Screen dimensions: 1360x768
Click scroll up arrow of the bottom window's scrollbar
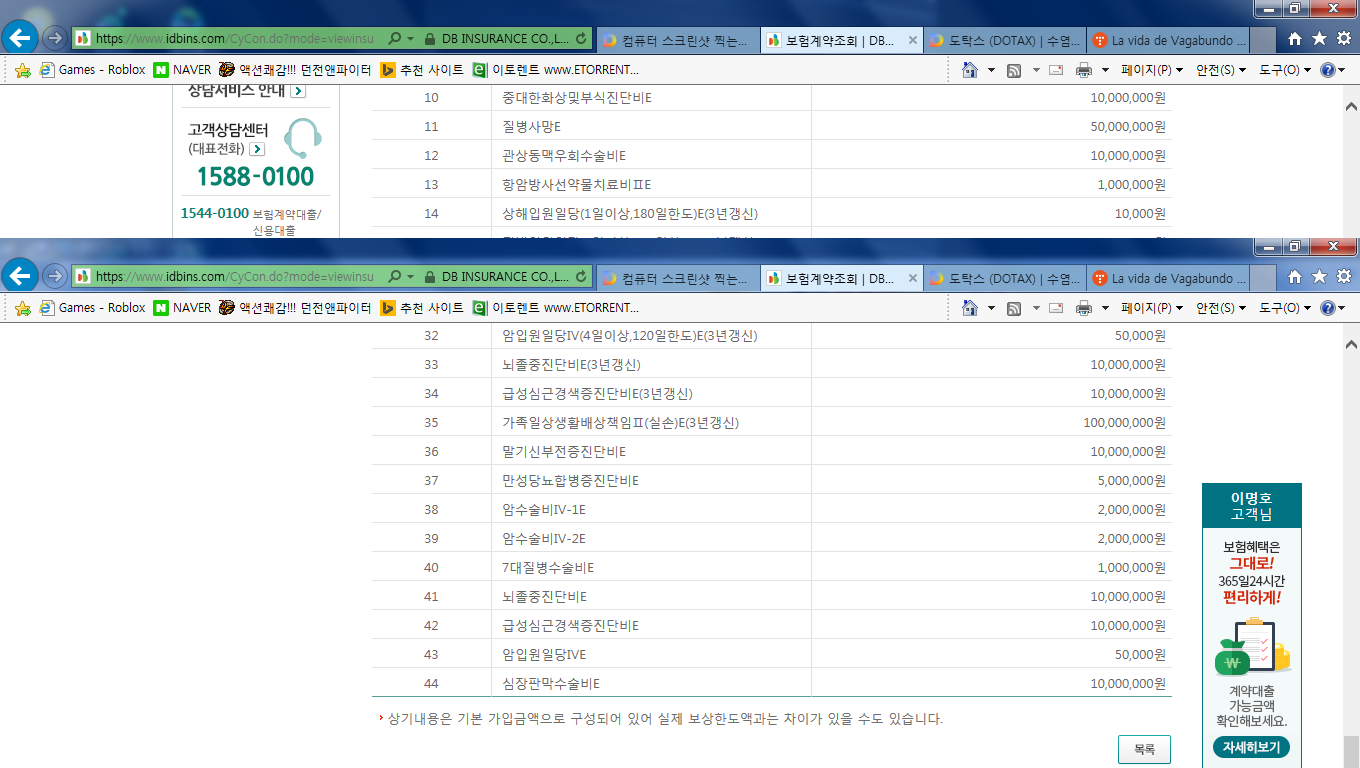click(1351, 344)
